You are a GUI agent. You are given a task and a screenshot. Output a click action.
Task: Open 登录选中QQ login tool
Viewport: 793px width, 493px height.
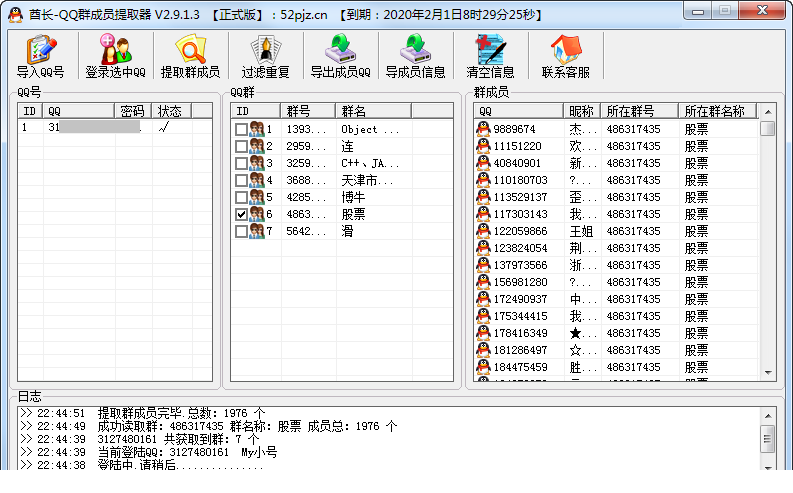tap(115, 56)
